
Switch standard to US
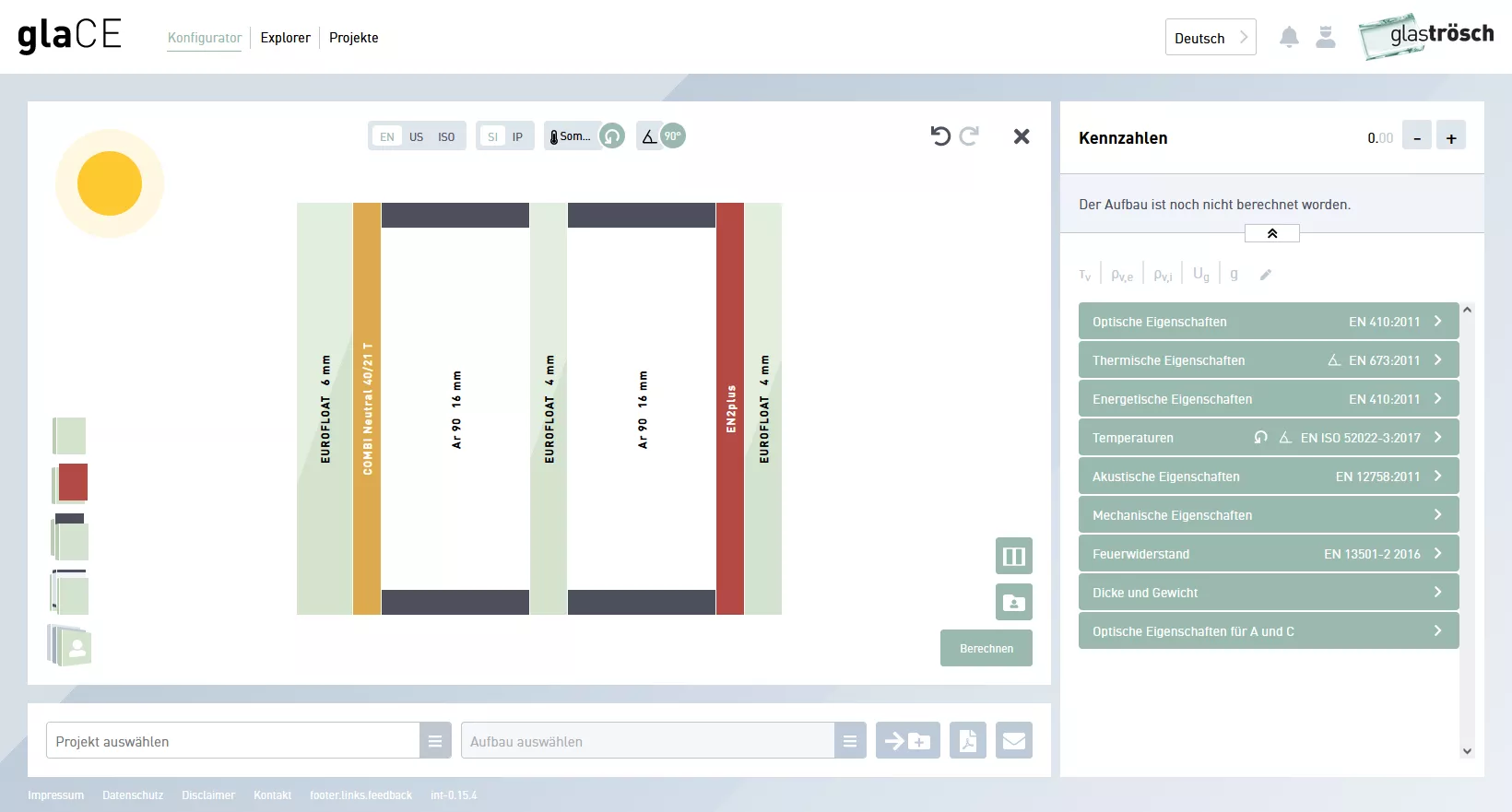[x=417, y=136]
